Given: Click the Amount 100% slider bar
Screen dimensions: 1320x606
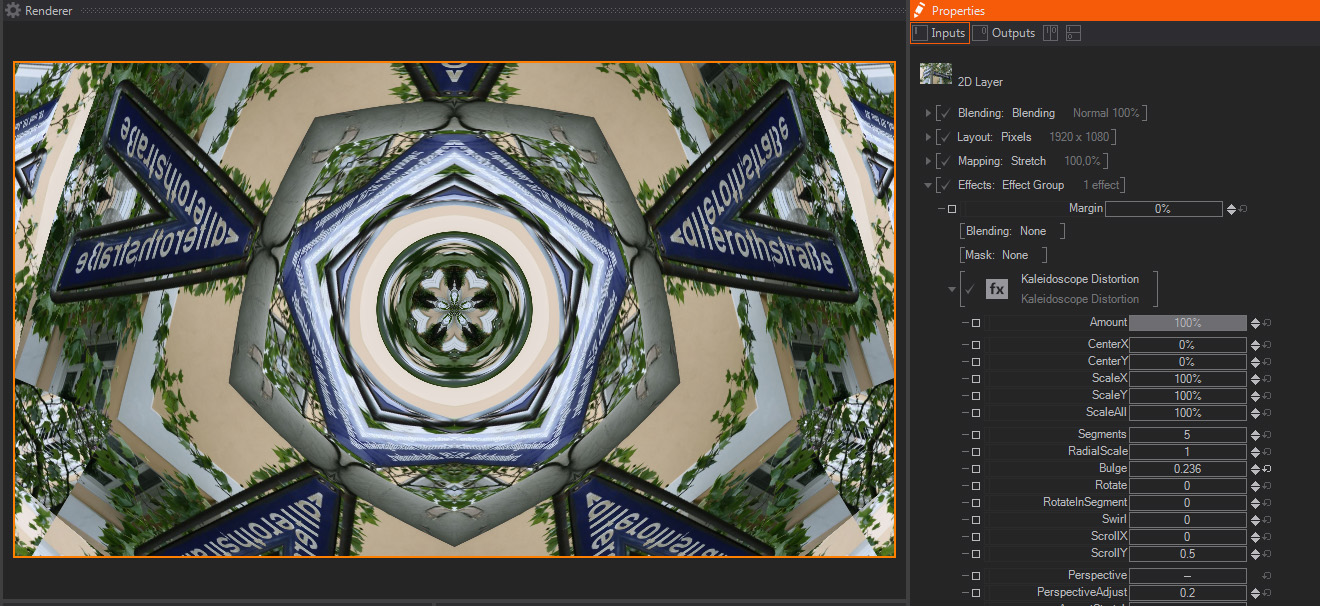Looking at the screenshot, I should [x=1187, y=323].
